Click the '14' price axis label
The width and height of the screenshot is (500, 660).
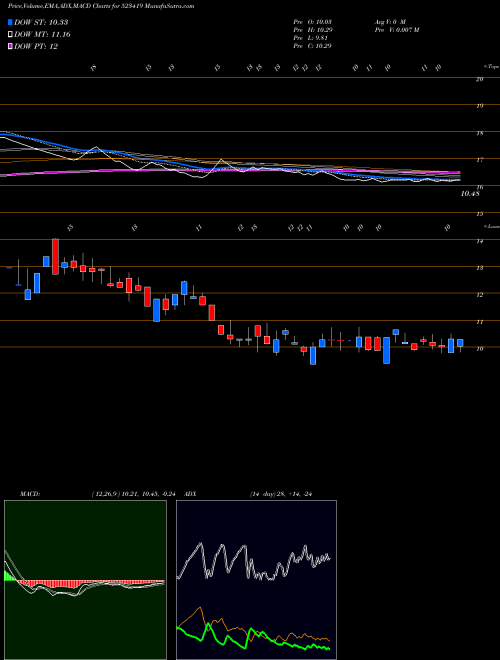479,242
